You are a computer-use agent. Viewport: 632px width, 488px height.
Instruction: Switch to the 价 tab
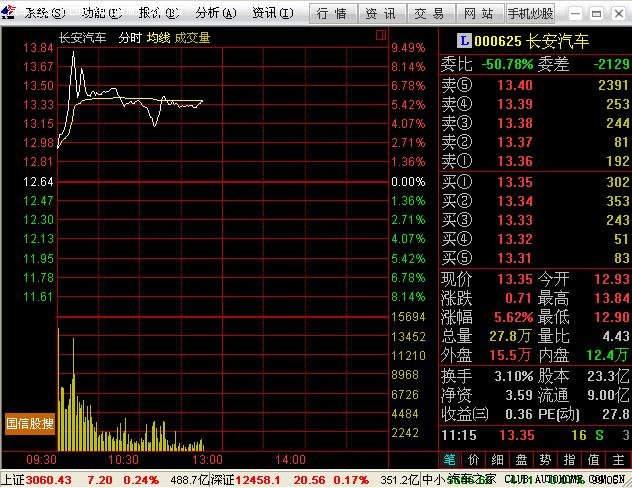point(474,459)
